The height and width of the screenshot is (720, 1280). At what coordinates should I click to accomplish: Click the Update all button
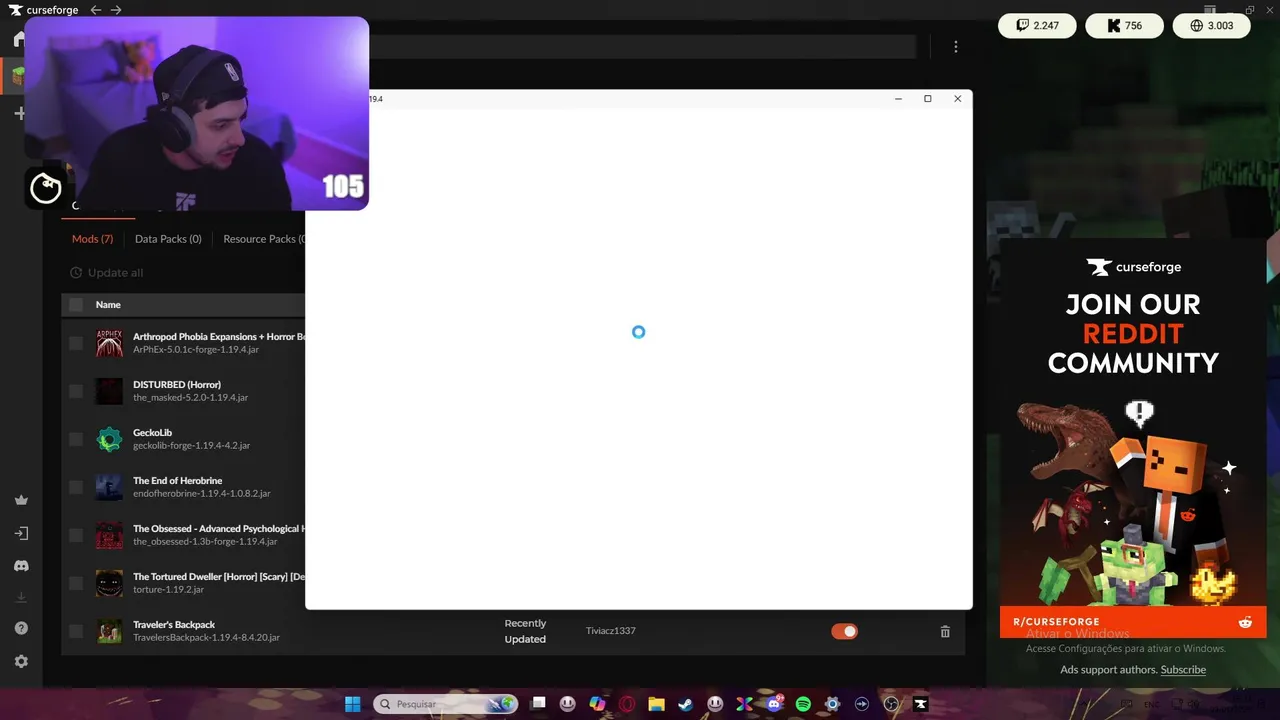[106, 273]
